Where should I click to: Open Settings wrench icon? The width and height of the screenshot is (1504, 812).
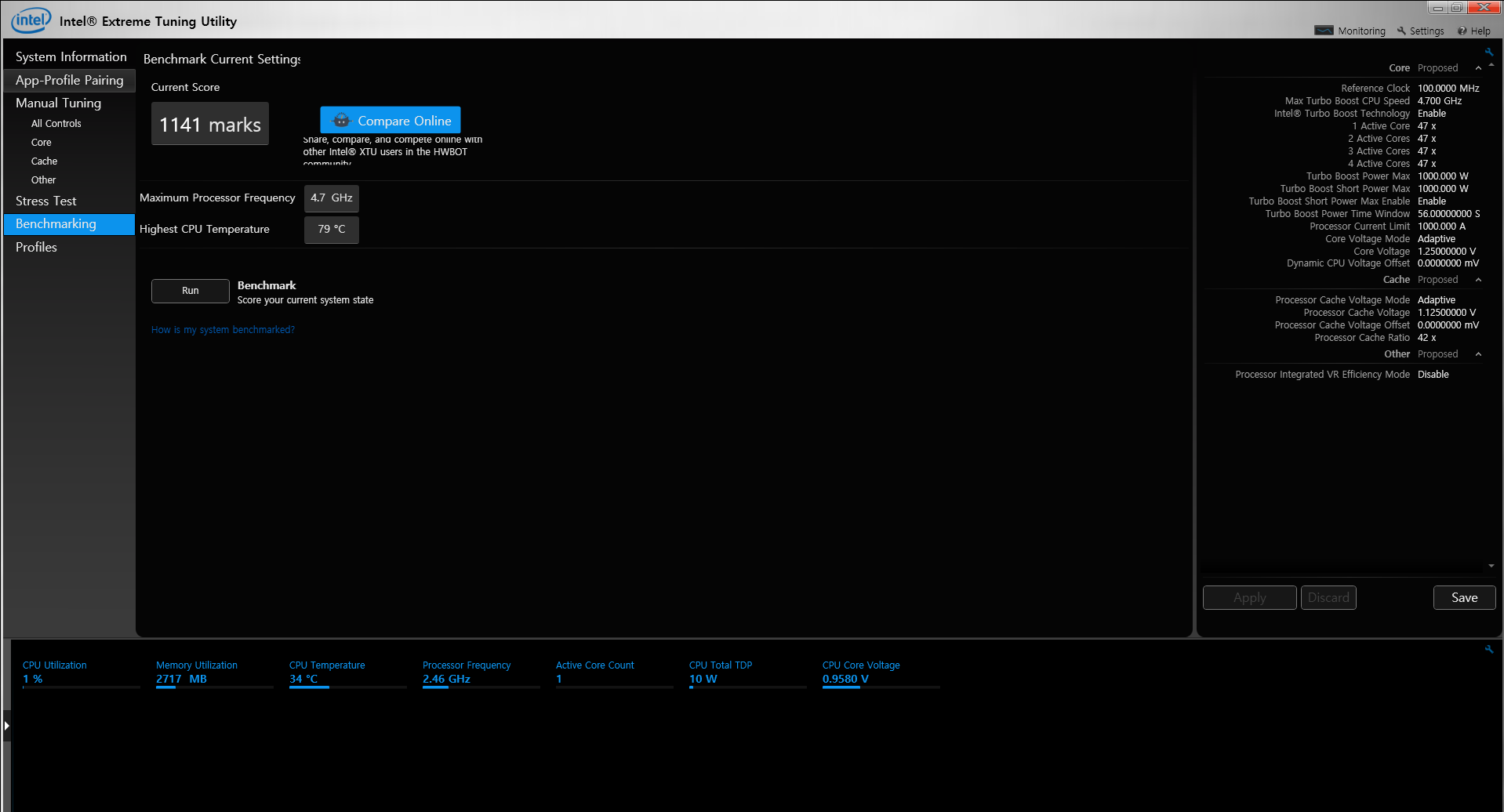coord(1401,31)
